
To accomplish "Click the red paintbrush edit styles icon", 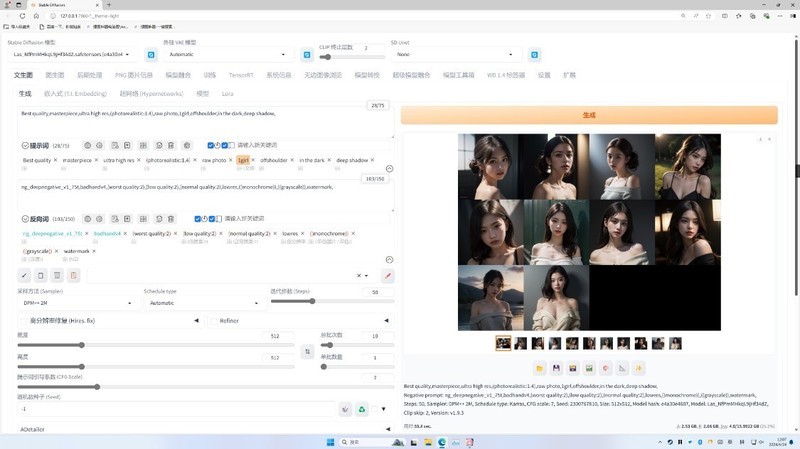I will (x=387, y=275).
